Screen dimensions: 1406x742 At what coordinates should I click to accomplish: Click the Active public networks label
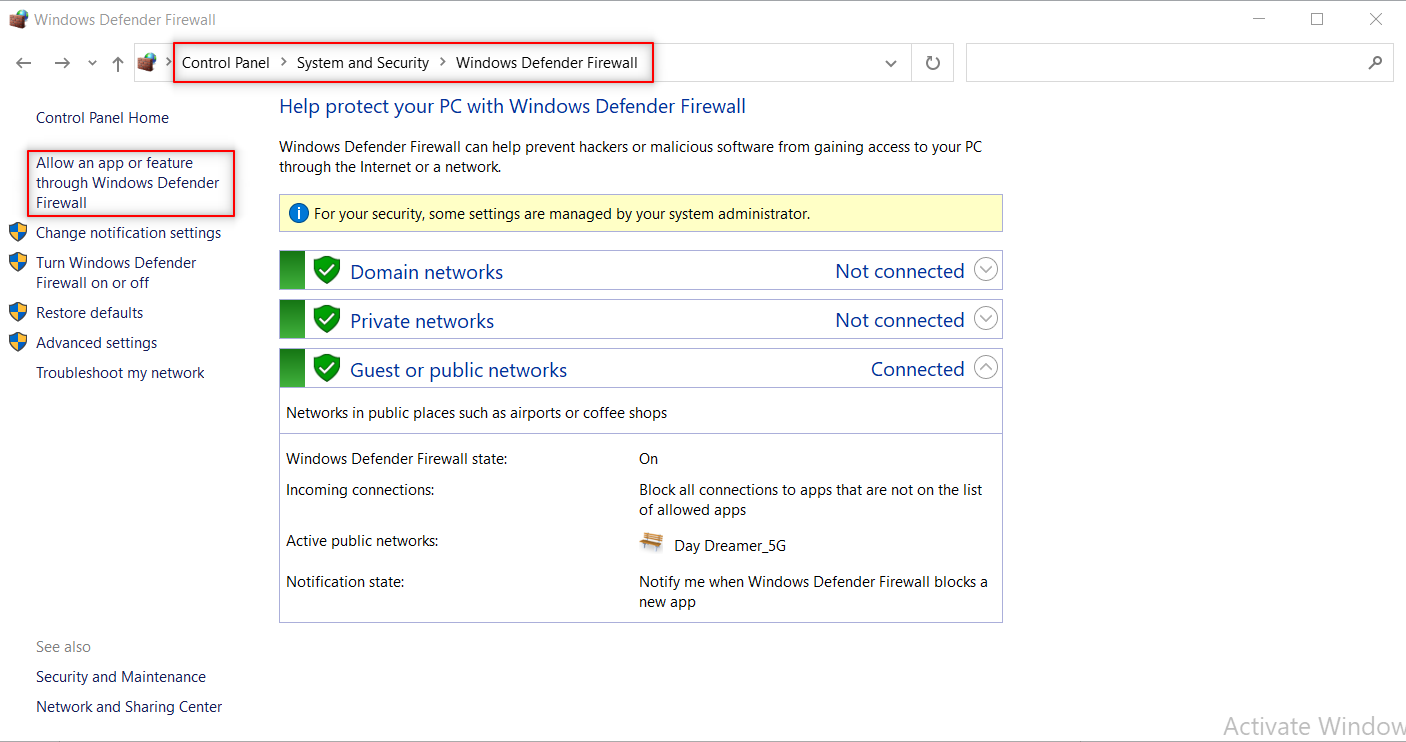362,541
